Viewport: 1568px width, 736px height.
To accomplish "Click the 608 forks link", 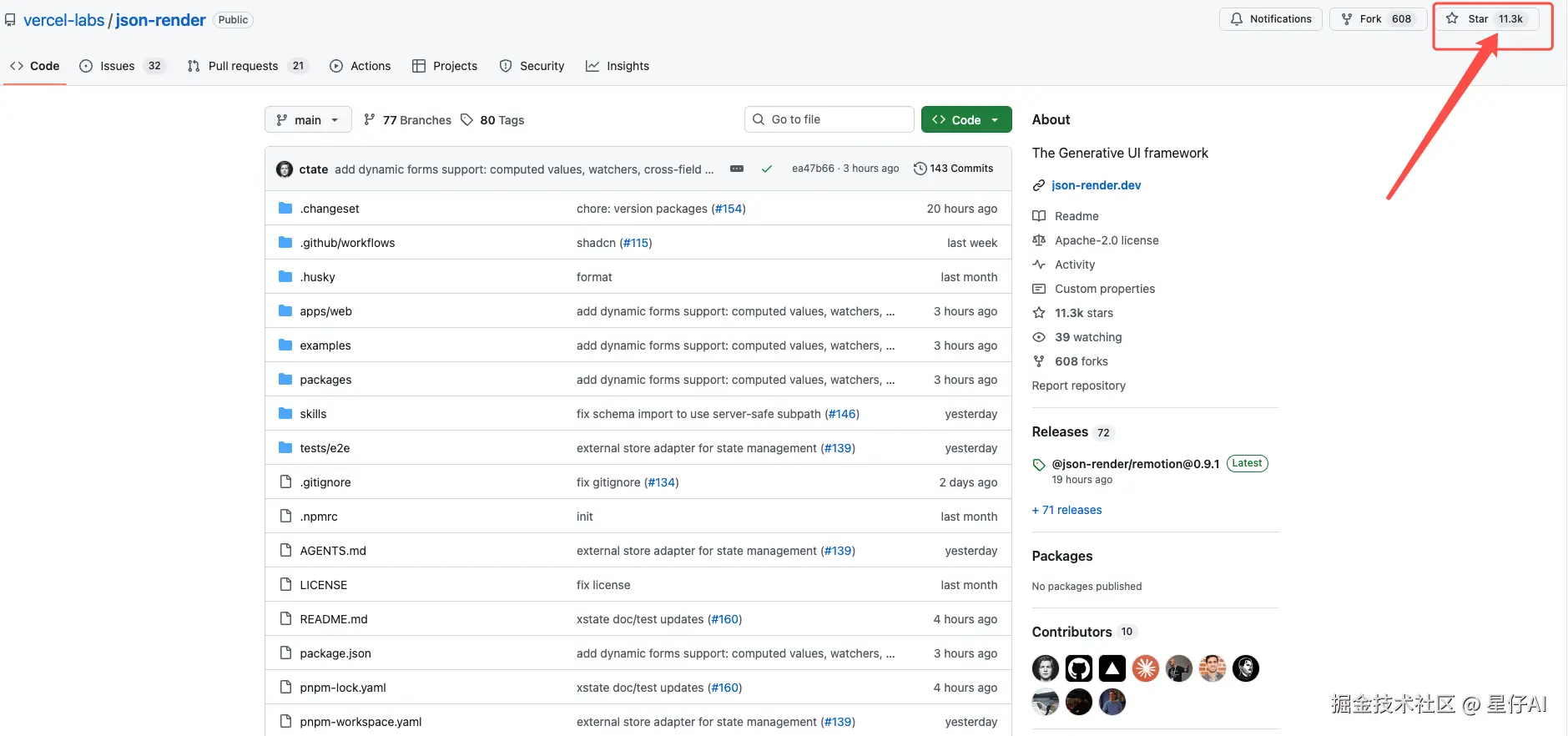I will (1081, 361).
